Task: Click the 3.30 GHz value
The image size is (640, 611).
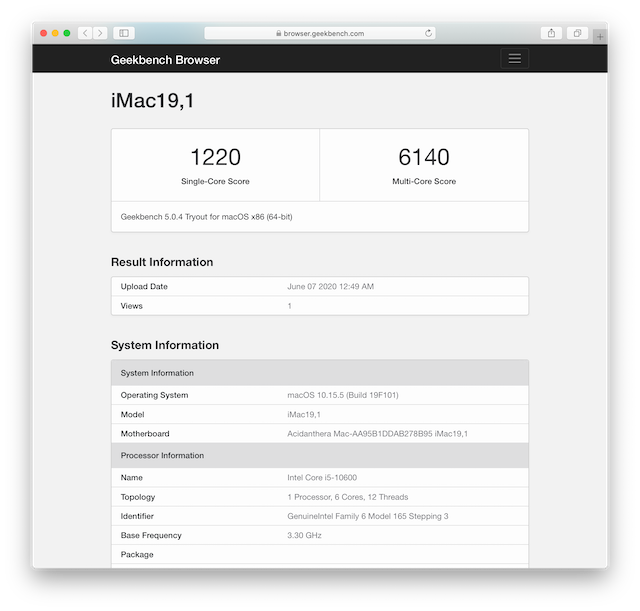Action: click(304, 535)
